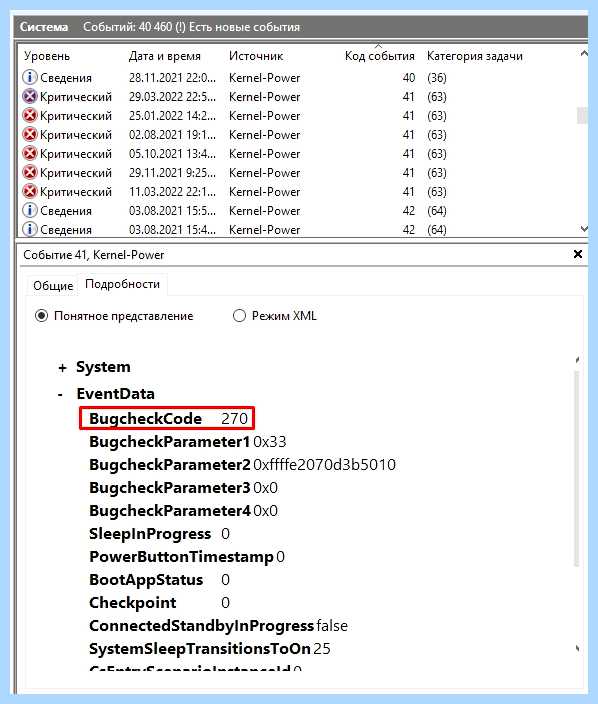This screenshot has height=704, width=598.
Task: Sort by Категория задачи column header
Action: 475,56
